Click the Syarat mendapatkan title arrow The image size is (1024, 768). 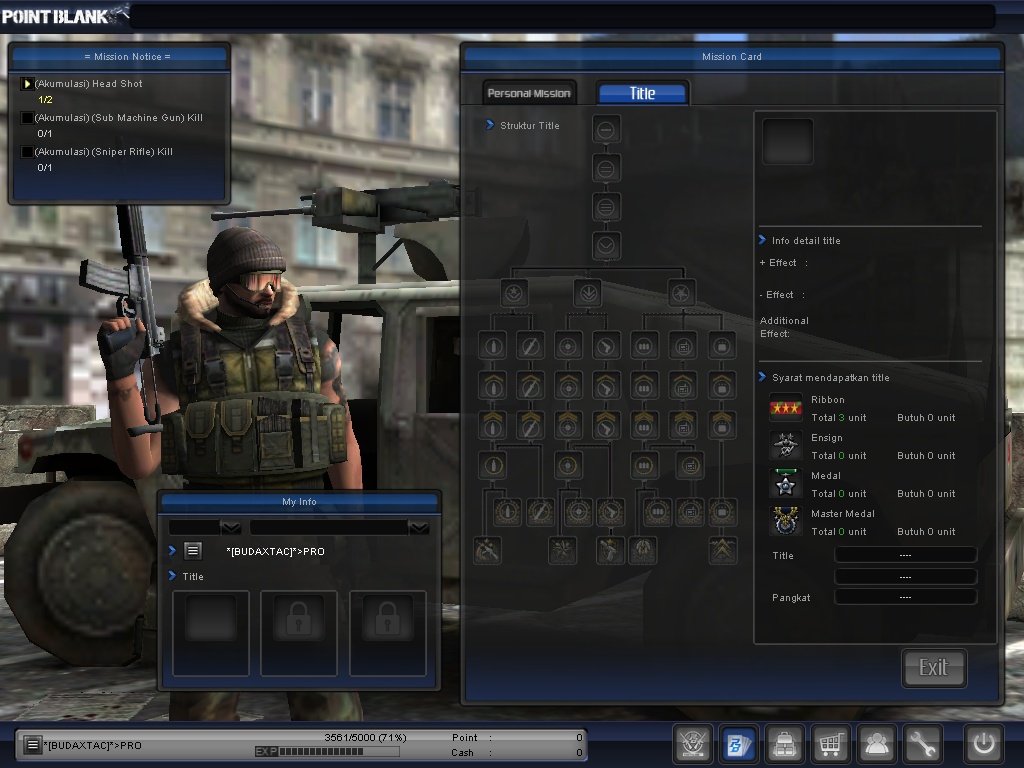tap(762, 377)
